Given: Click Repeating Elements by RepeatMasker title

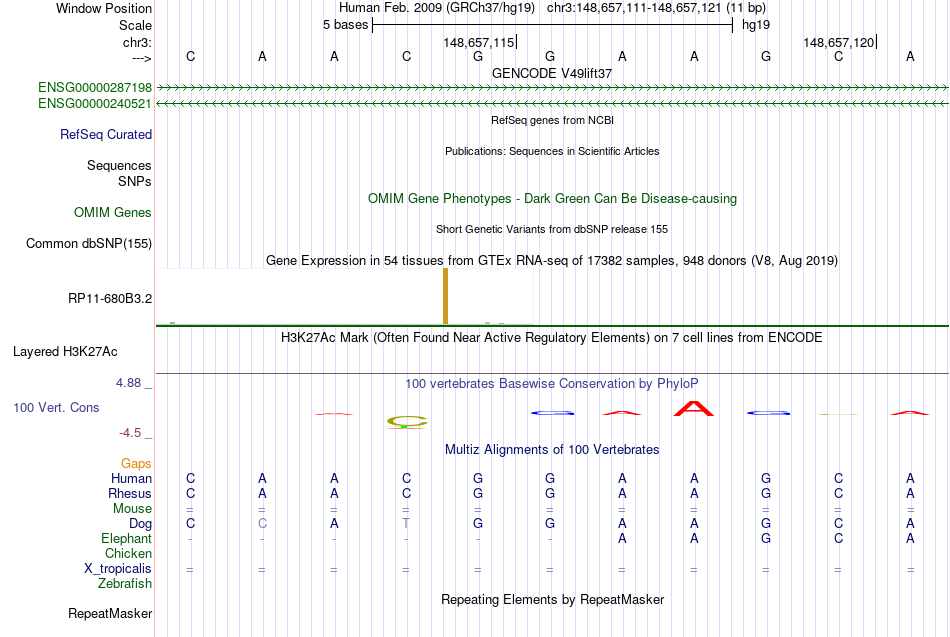Looking at the screenshot, I should coord(553,599).
